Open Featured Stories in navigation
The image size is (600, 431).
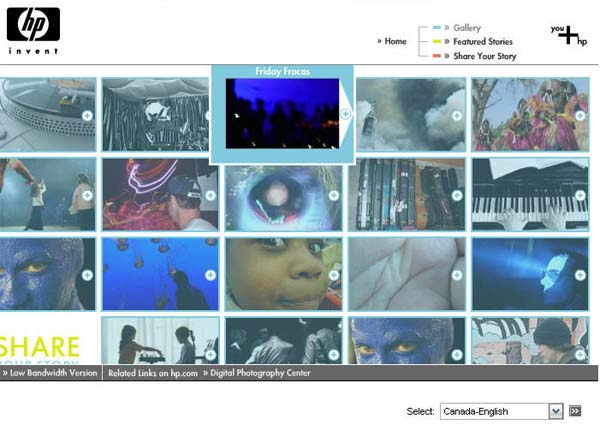point(482,42)
